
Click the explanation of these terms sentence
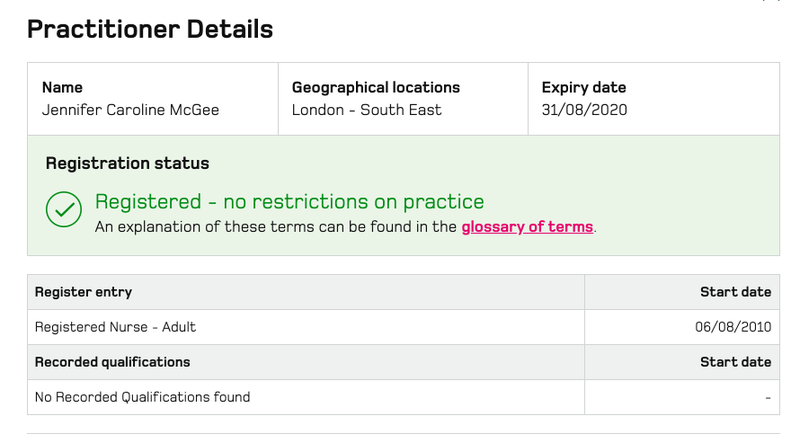click(x=345, y=227)
